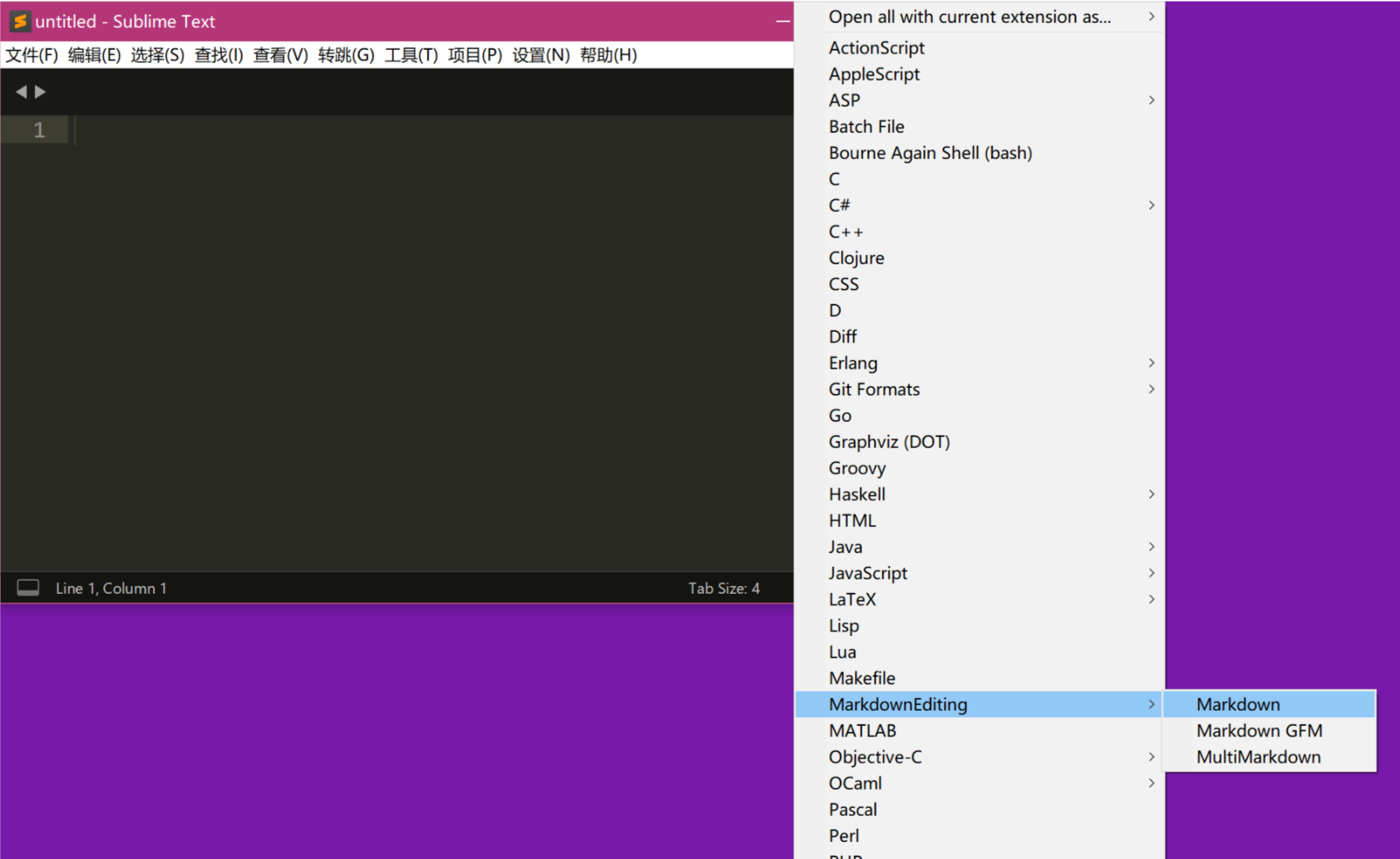Select HTML syntax
Screen dimensions: 1400x859
point(980,520)
